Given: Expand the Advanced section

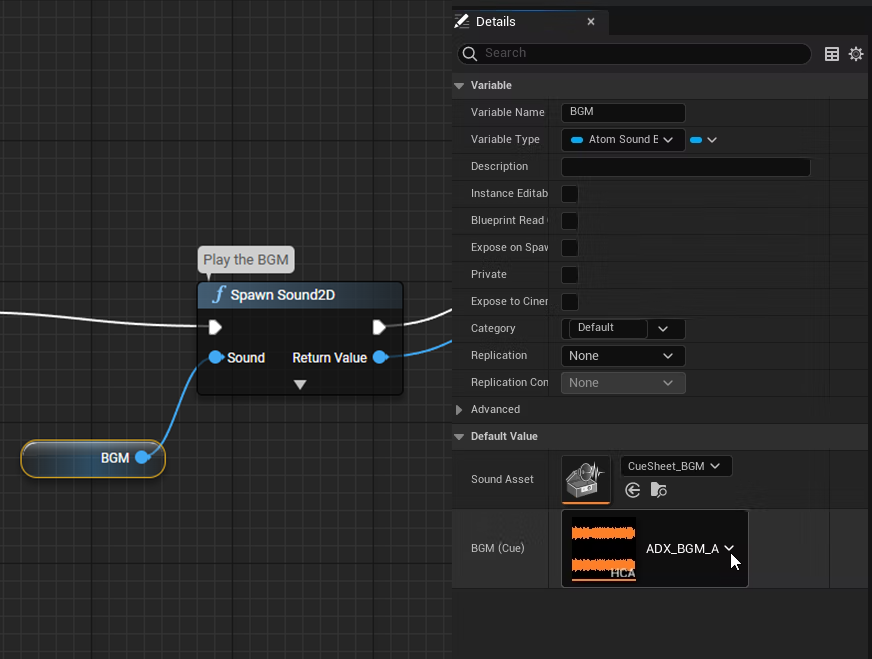Looking at the screenshot, I should point(460,410).
